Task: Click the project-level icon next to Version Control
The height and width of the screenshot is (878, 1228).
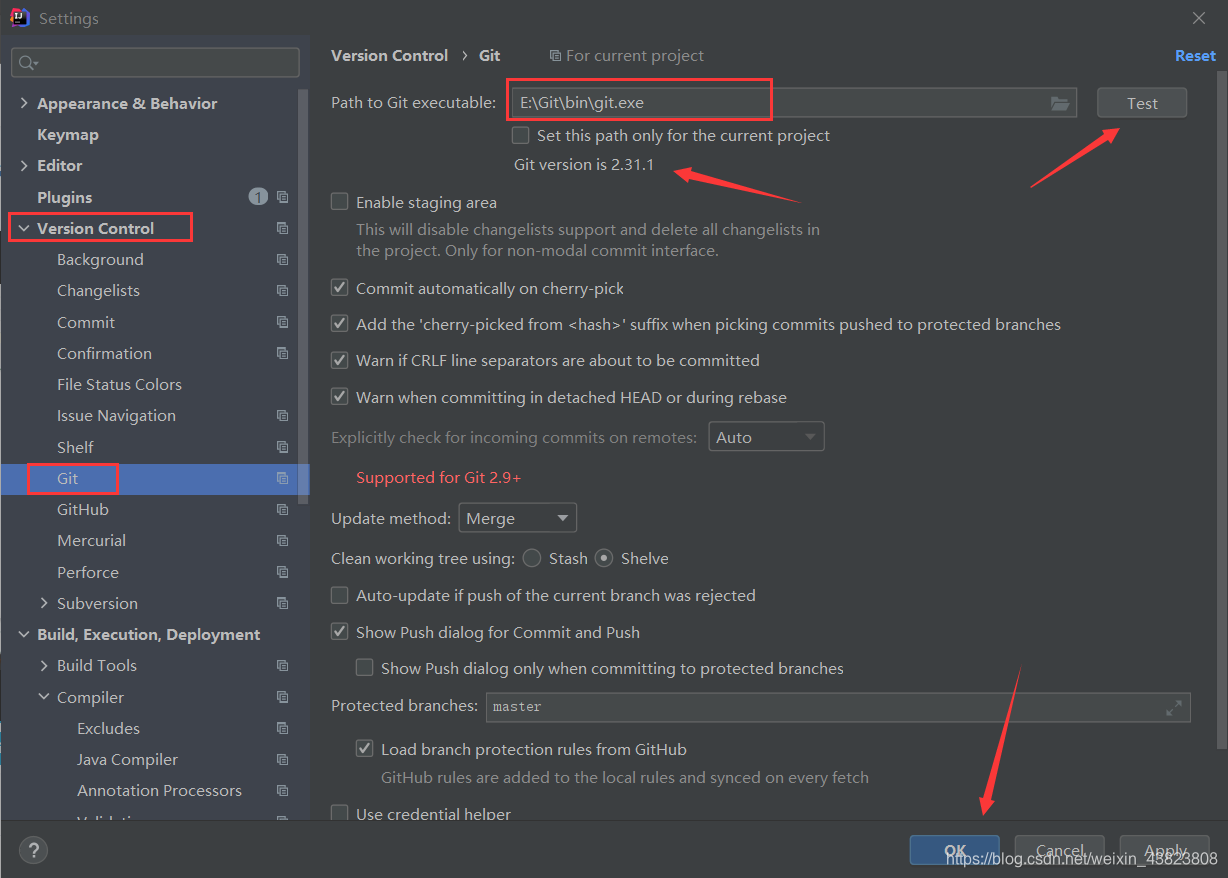Action: click(283, 228)
